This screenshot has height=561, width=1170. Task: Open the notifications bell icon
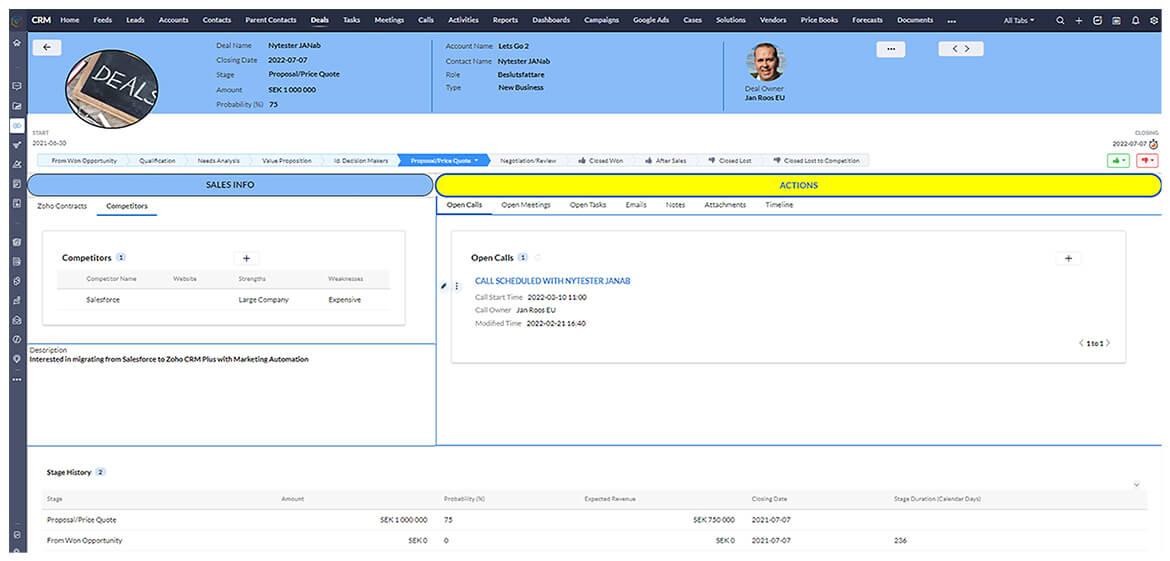[x=1135, y=20]
